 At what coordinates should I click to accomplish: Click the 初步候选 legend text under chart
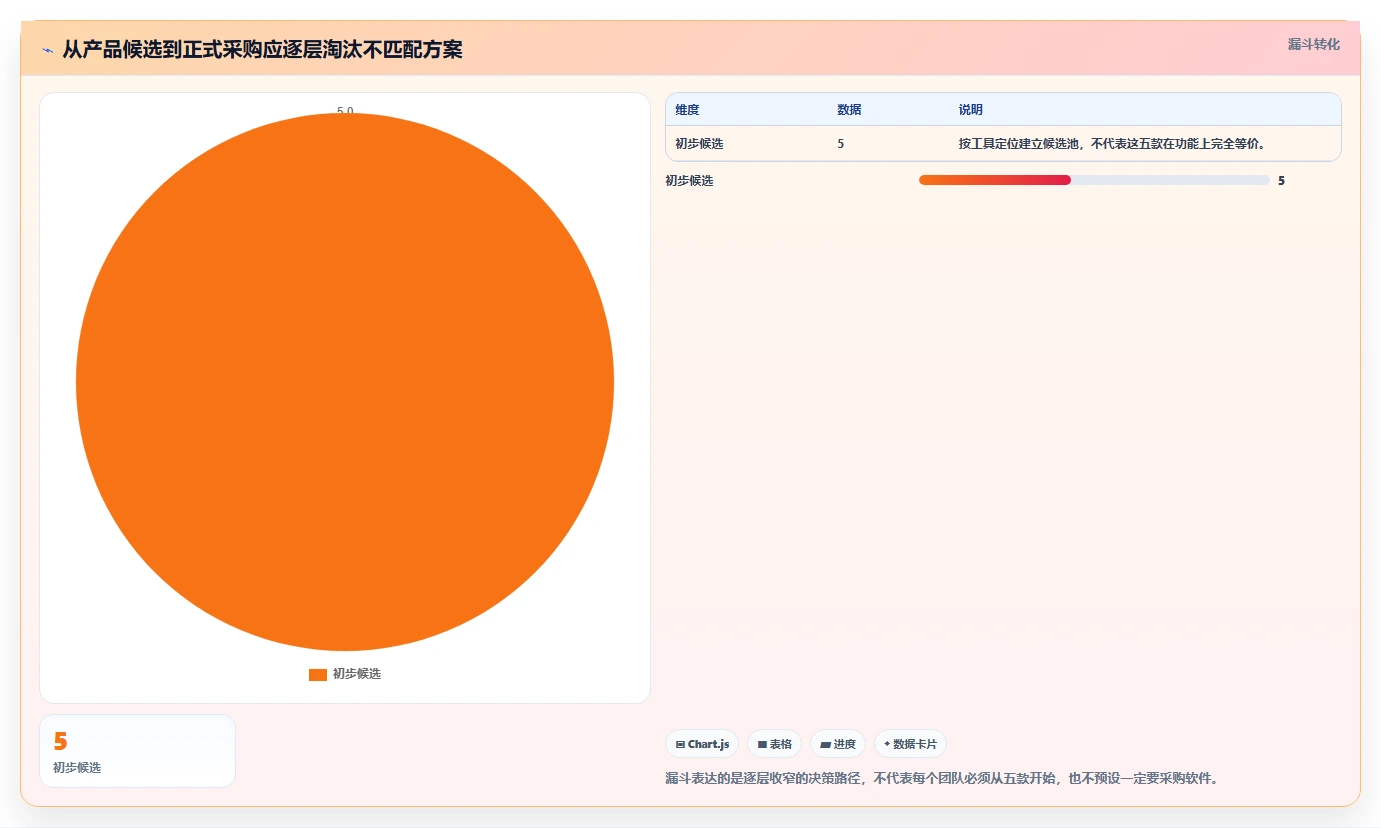tap(357, 674)
